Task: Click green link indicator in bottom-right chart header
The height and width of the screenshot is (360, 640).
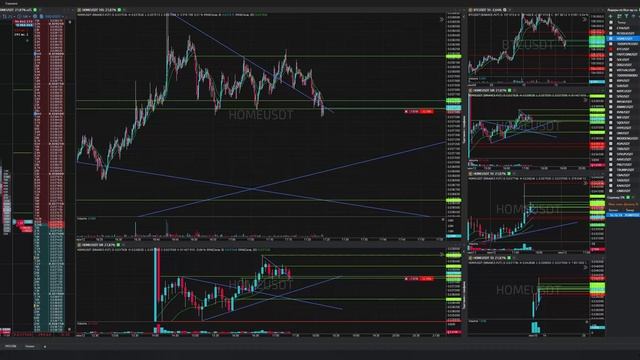Action: (509, 258)
